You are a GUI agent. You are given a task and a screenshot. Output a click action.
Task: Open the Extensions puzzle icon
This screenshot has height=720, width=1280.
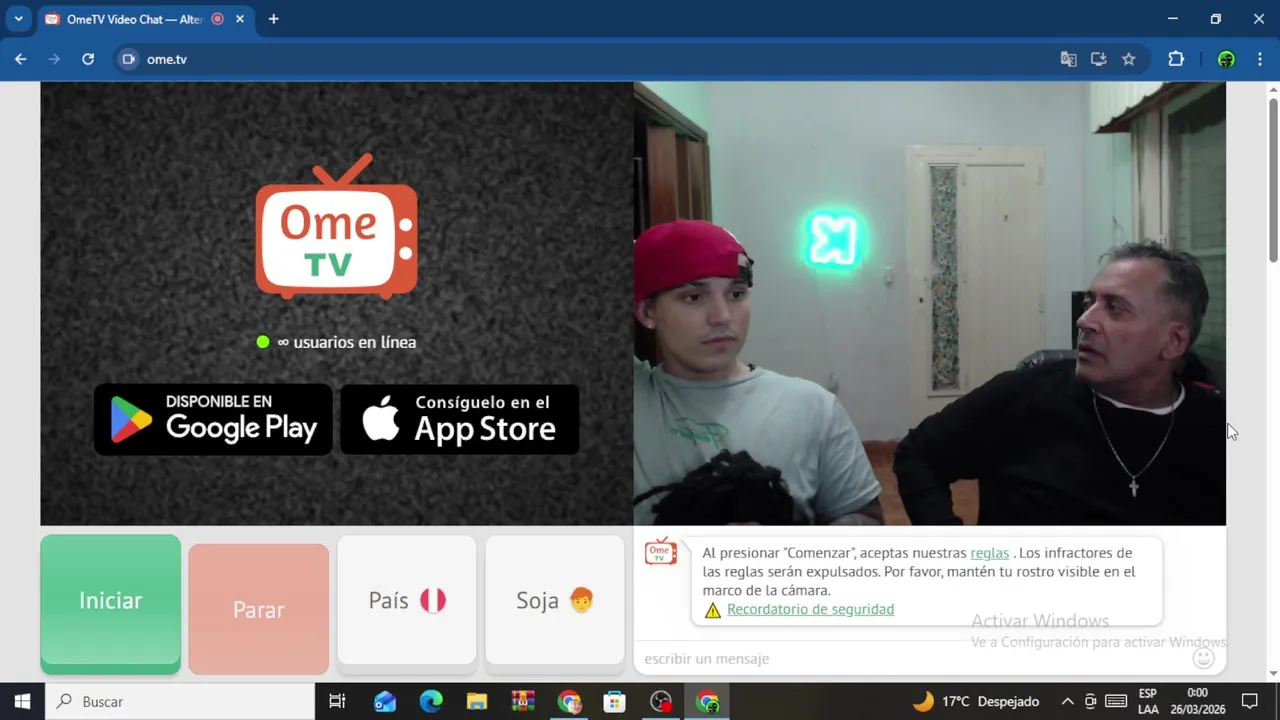(x=1176, y=59)
